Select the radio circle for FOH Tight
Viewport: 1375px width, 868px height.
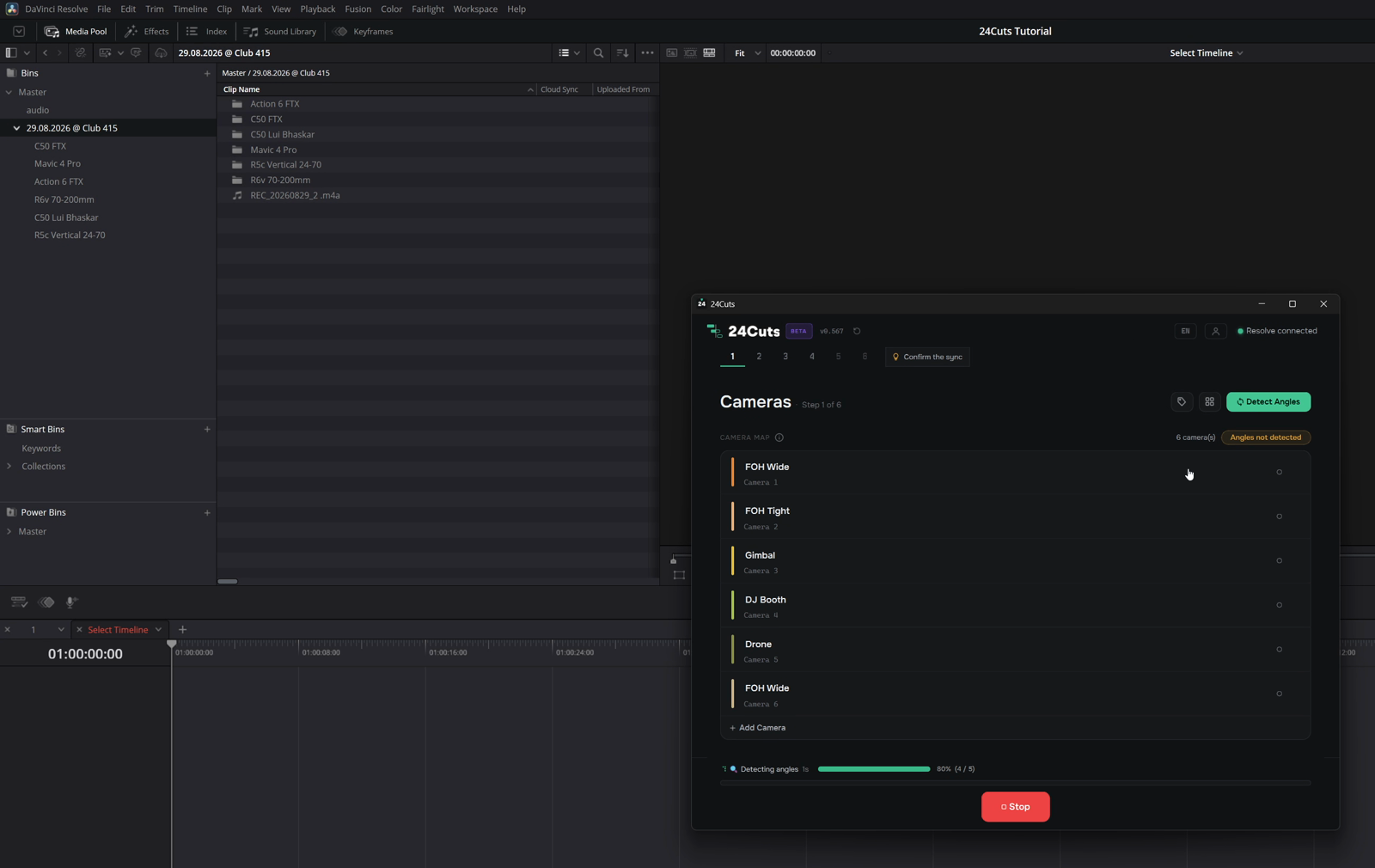[1279, 517]
